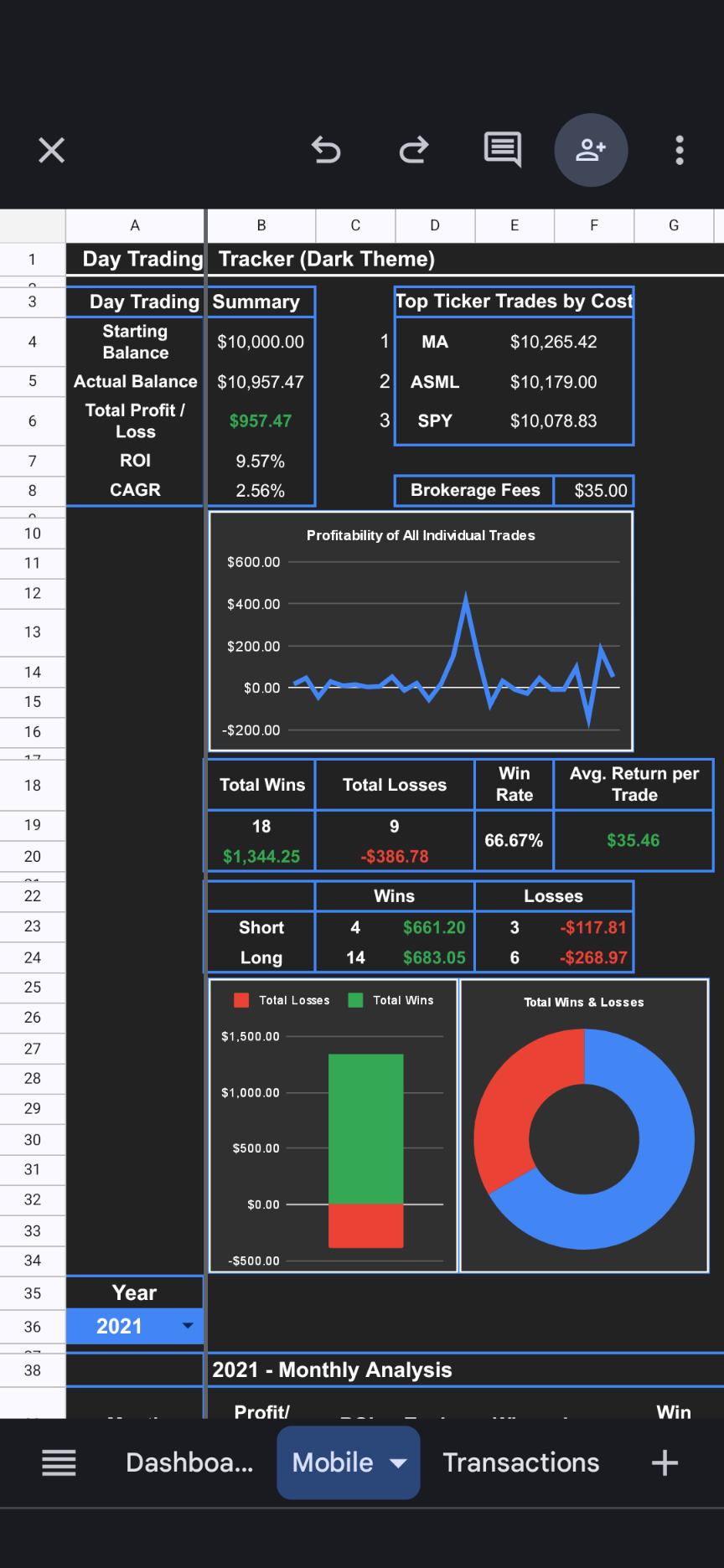
Task: Open the all sheets list icon
Action: point(59,1462)
